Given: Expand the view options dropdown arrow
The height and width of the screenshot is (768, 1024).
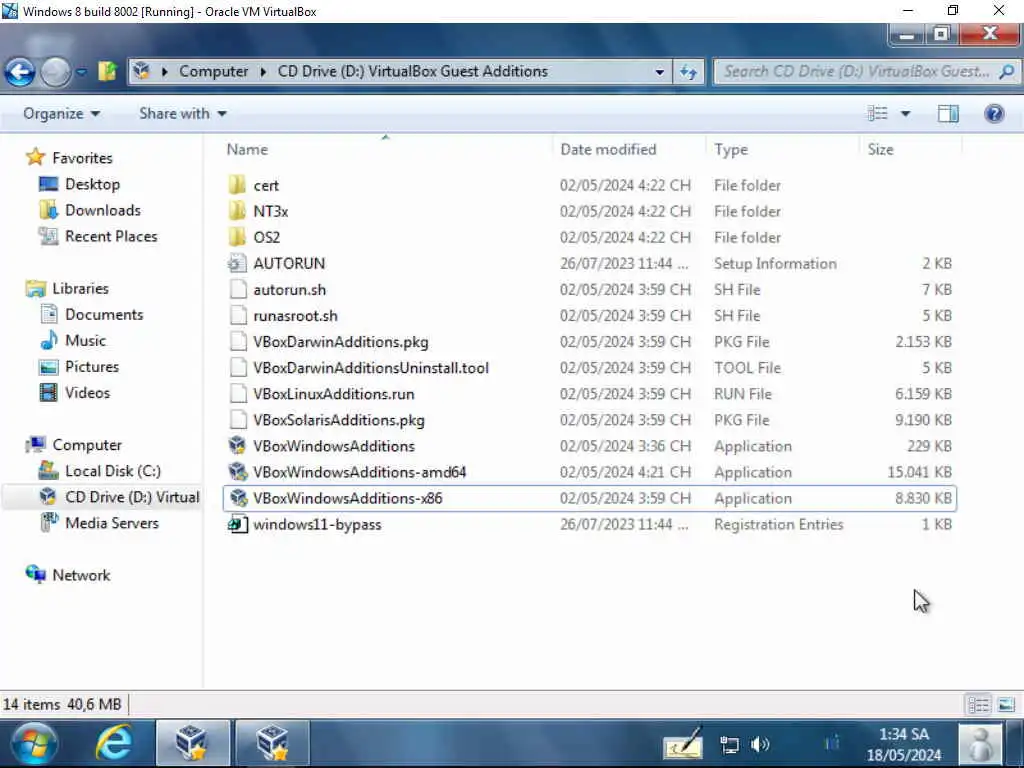Looking at the screenshot, I should (905, 114).
